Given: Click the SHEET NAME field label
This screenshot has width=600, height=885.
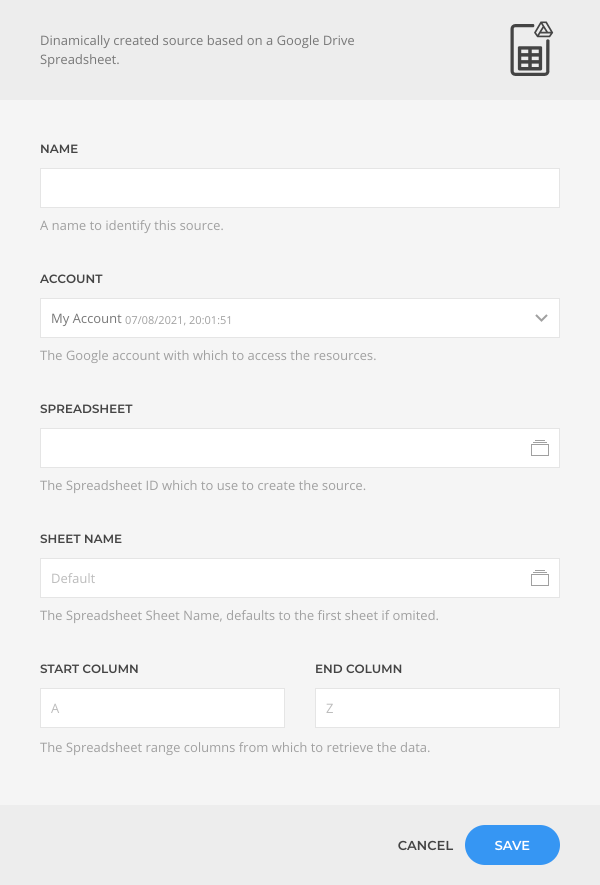Looking at the screenshot, I should click(x=81, y=538).
